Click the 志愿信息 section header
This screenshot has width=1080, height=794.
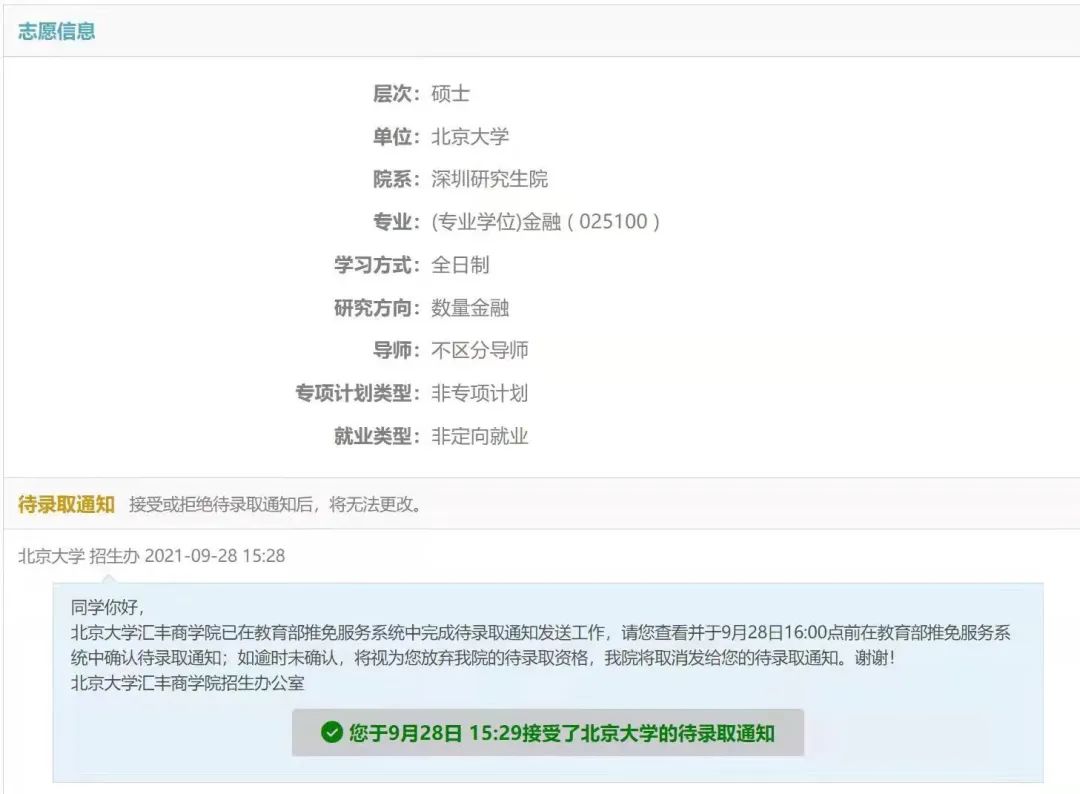pyautogui.click(x=56, y=31)
